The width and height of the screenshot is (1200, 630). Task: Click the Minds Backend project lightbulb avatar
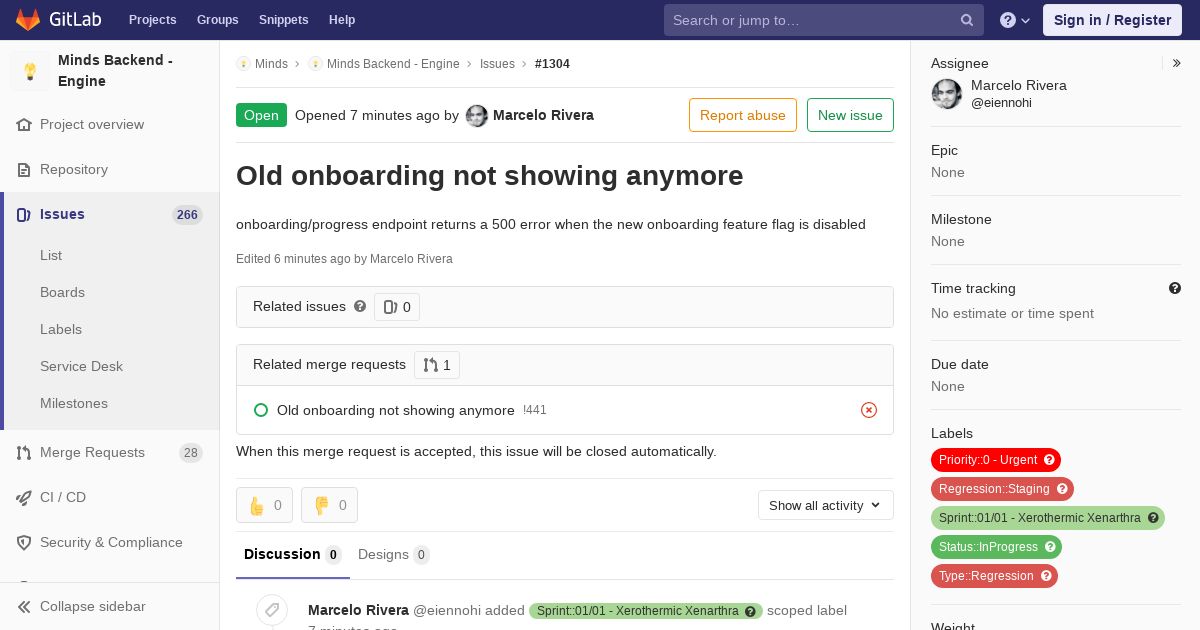[30, 71]
